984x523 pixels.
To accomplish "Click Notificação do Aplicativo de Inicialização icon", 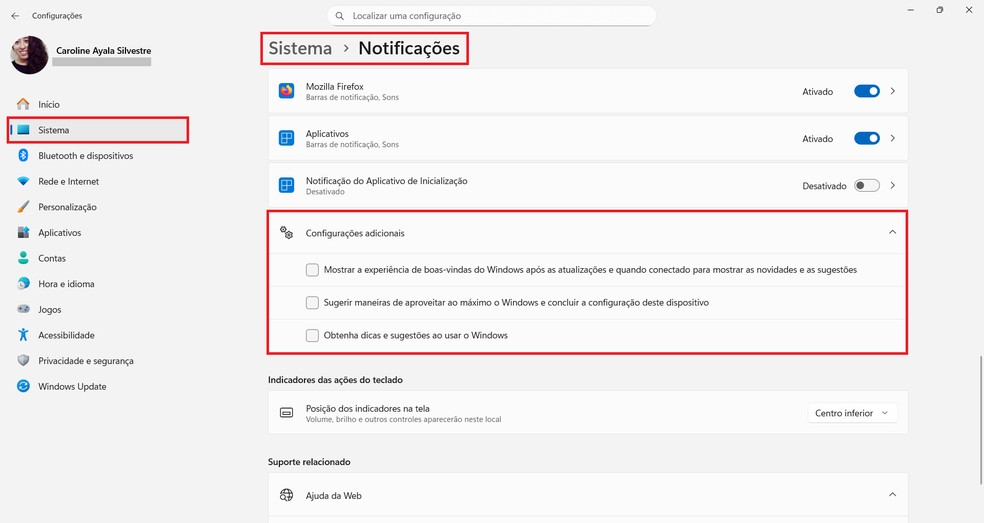I will point(287,185).
